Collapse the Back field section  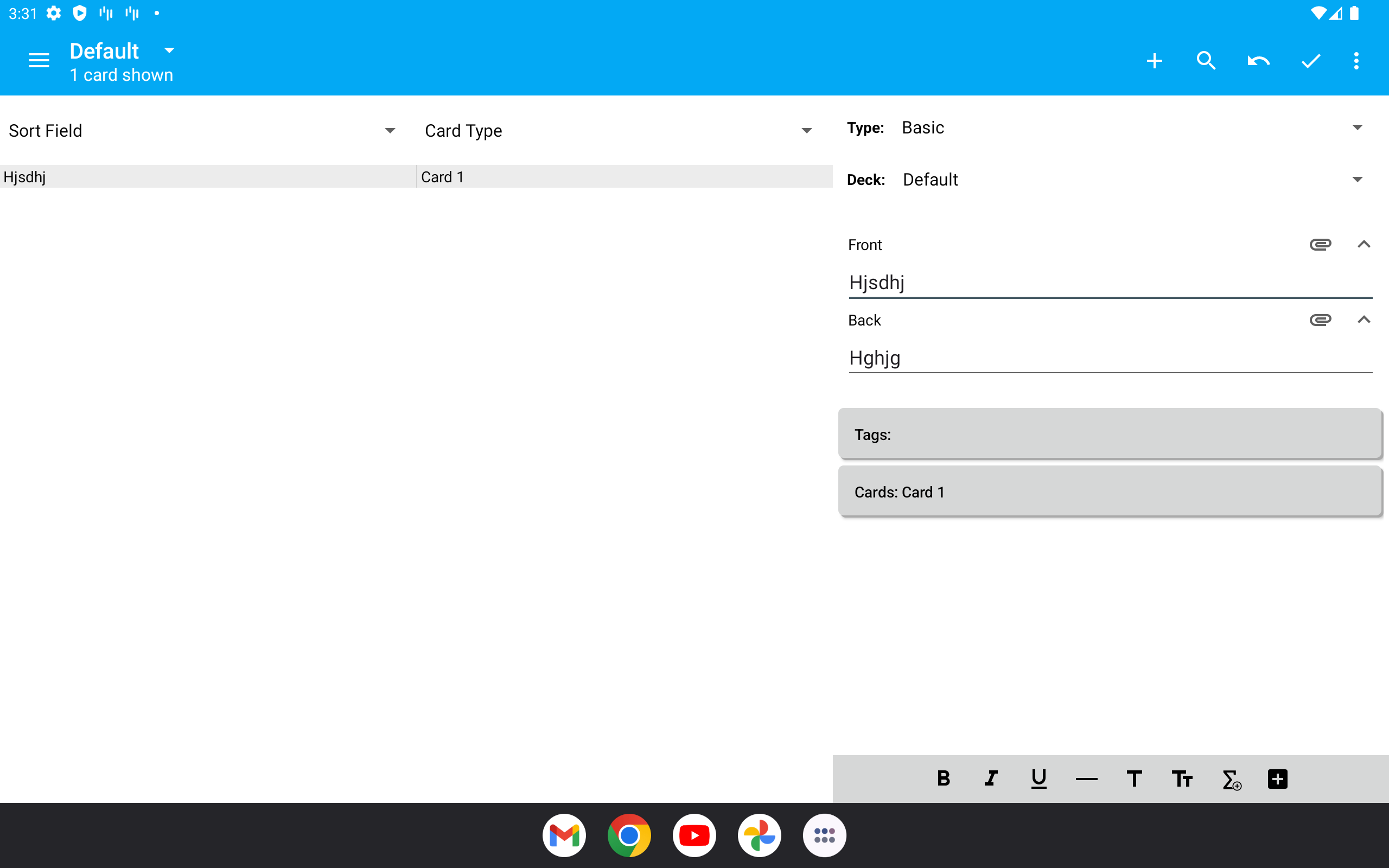[x=1362, y=319]
